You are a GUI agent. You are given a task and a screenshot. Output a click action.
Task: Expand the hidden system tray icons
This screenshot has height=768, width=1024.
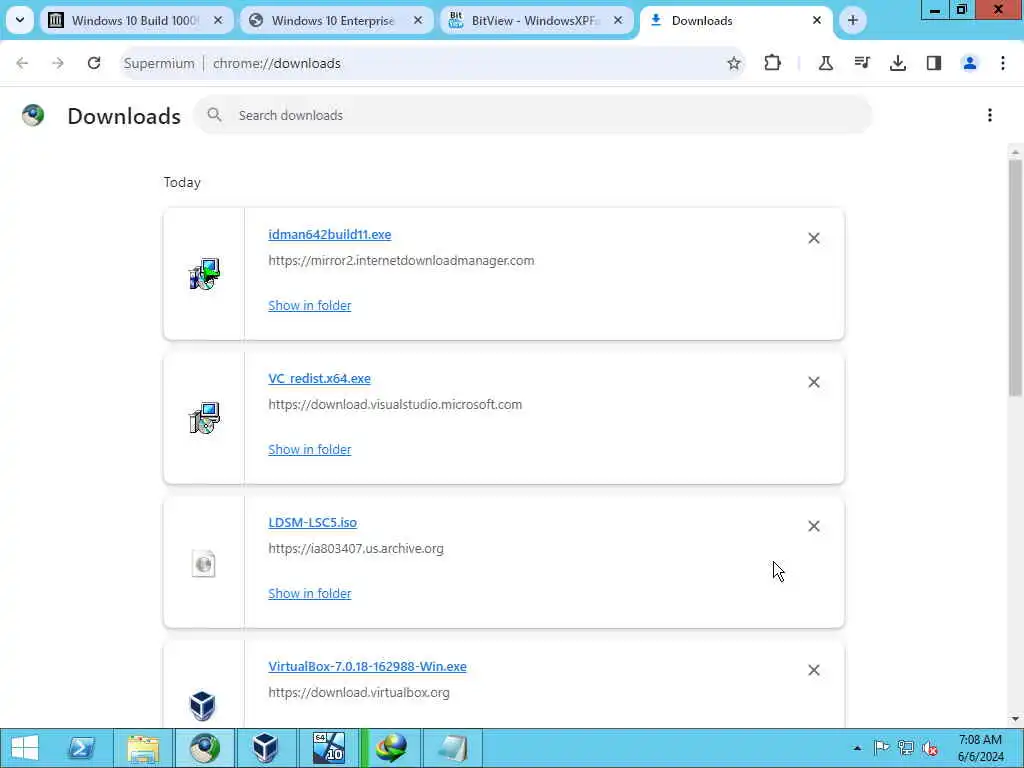point(857,748)
